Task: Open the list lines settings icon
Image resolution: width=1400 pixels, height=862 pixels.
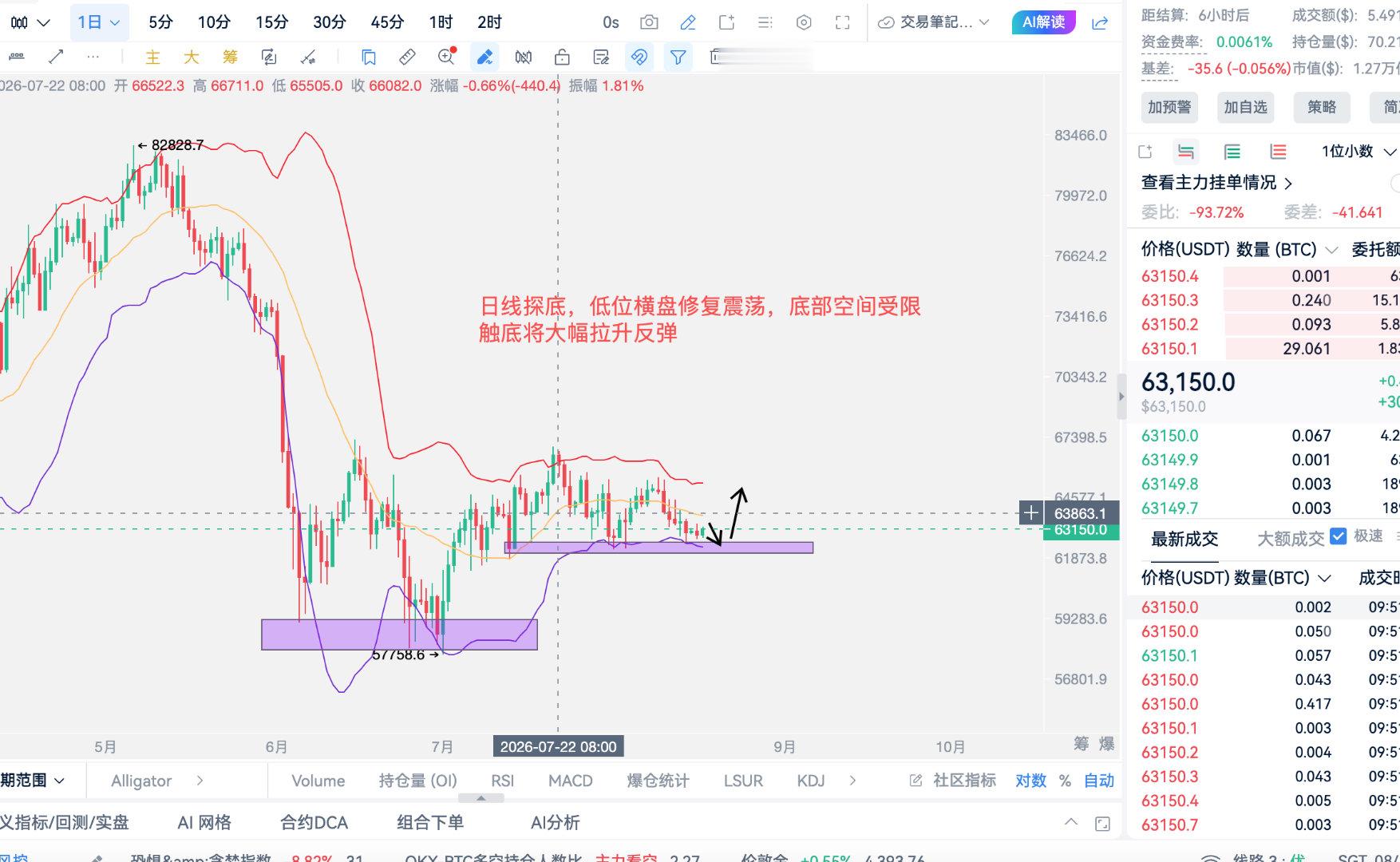Action: pyautogui.click(x=765, y=22)
